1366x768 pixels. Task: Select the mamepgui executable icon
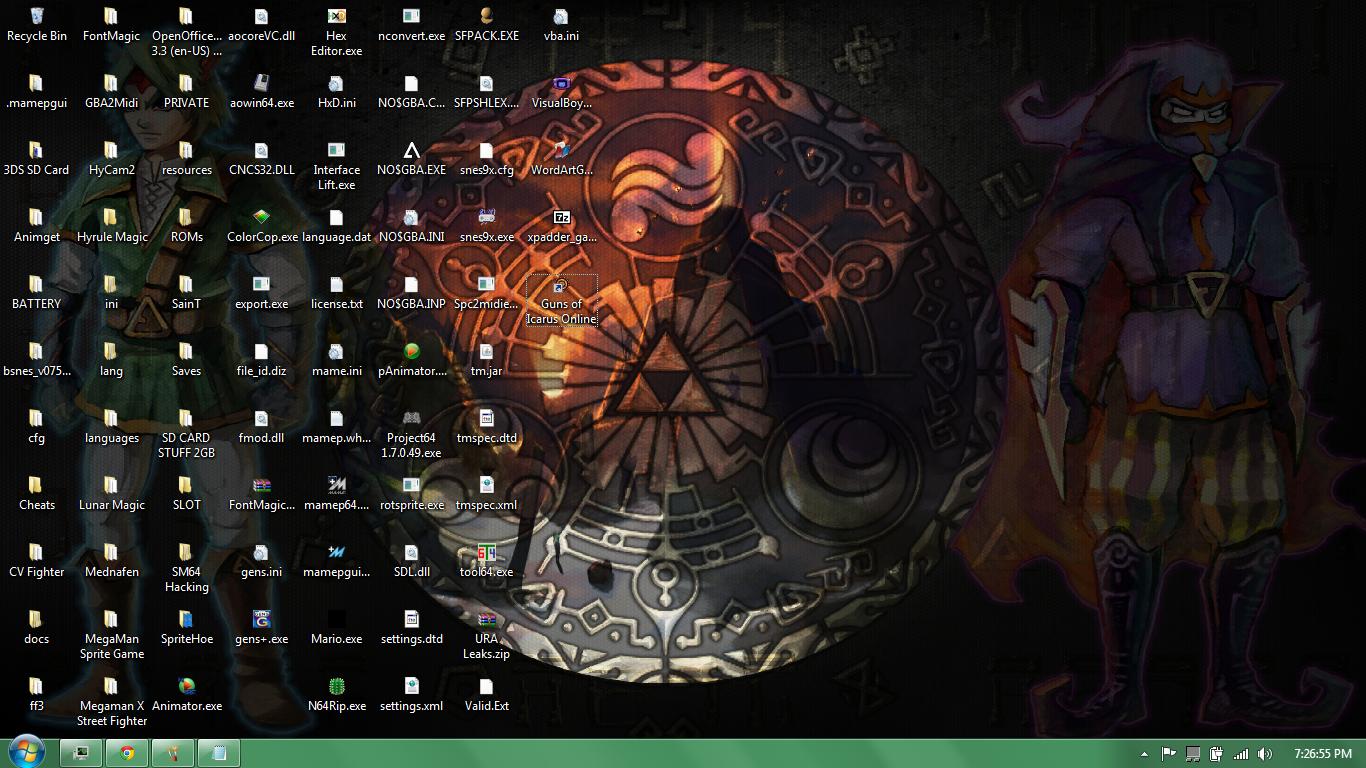(x=336, y=562)
